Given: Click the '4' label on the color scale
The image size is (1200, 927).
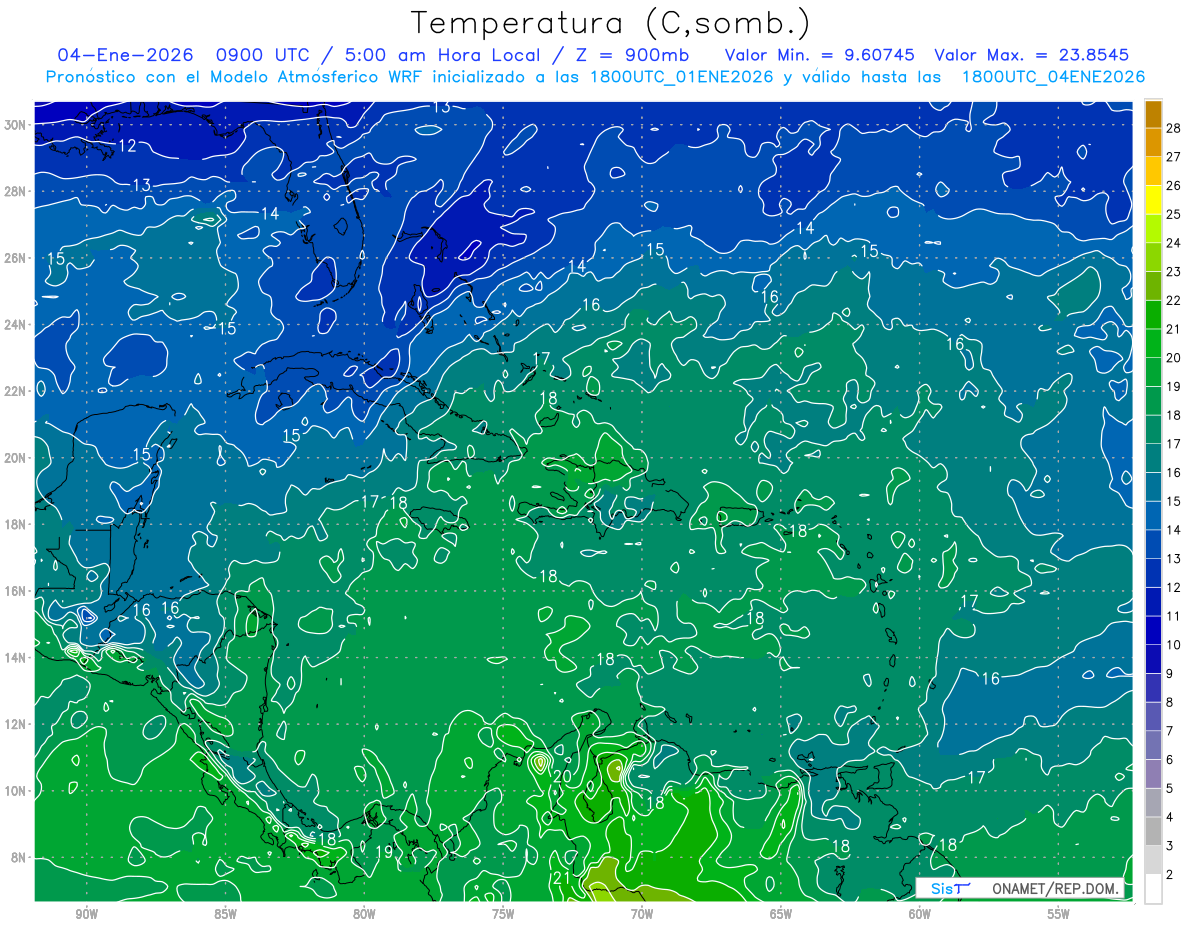Looking at the screenshot, I should pyautogui.click(x=1170, y=817).
